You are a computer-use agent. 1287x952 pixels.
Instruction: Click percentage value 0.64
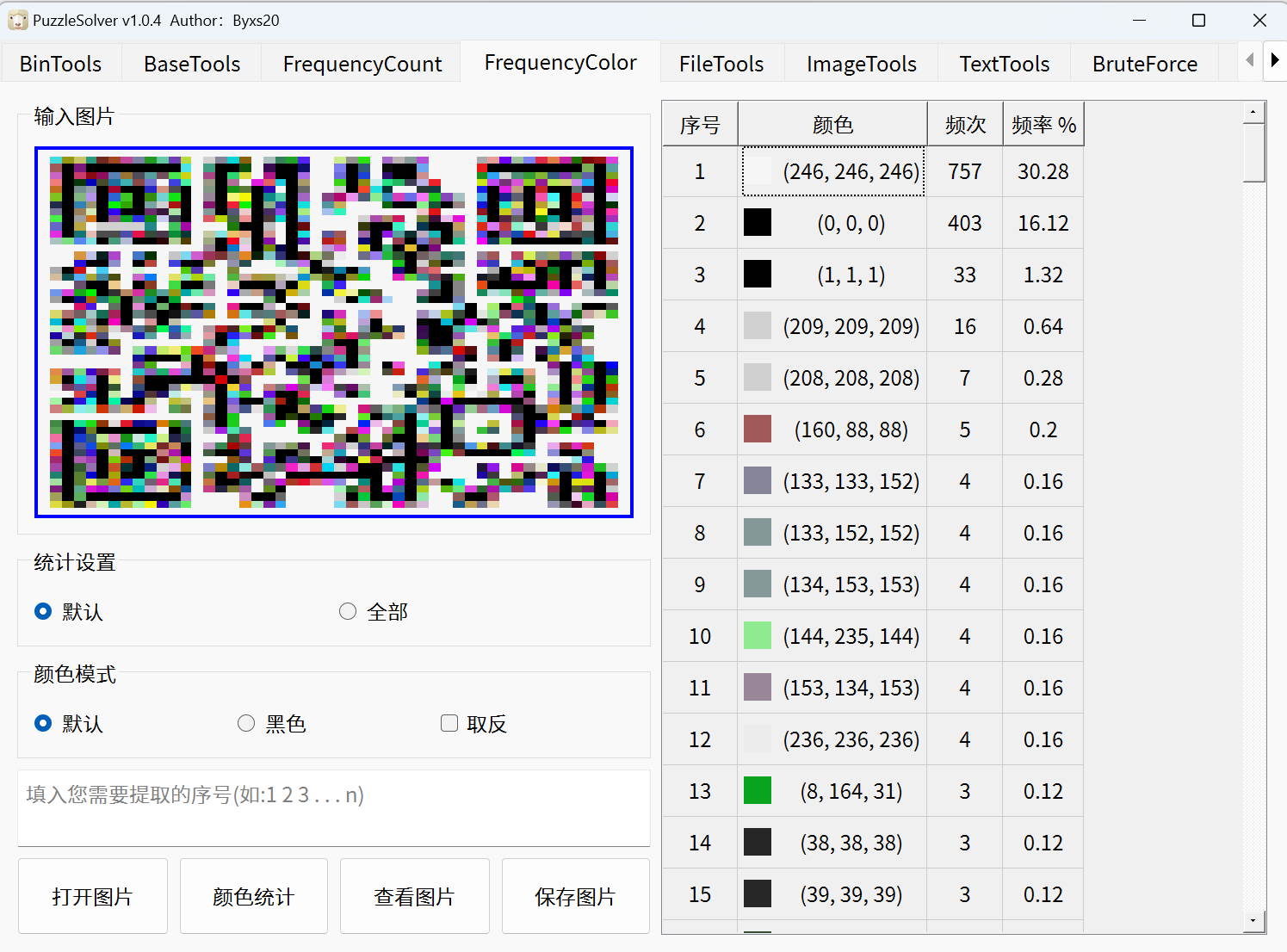(x=1043, y=326)
